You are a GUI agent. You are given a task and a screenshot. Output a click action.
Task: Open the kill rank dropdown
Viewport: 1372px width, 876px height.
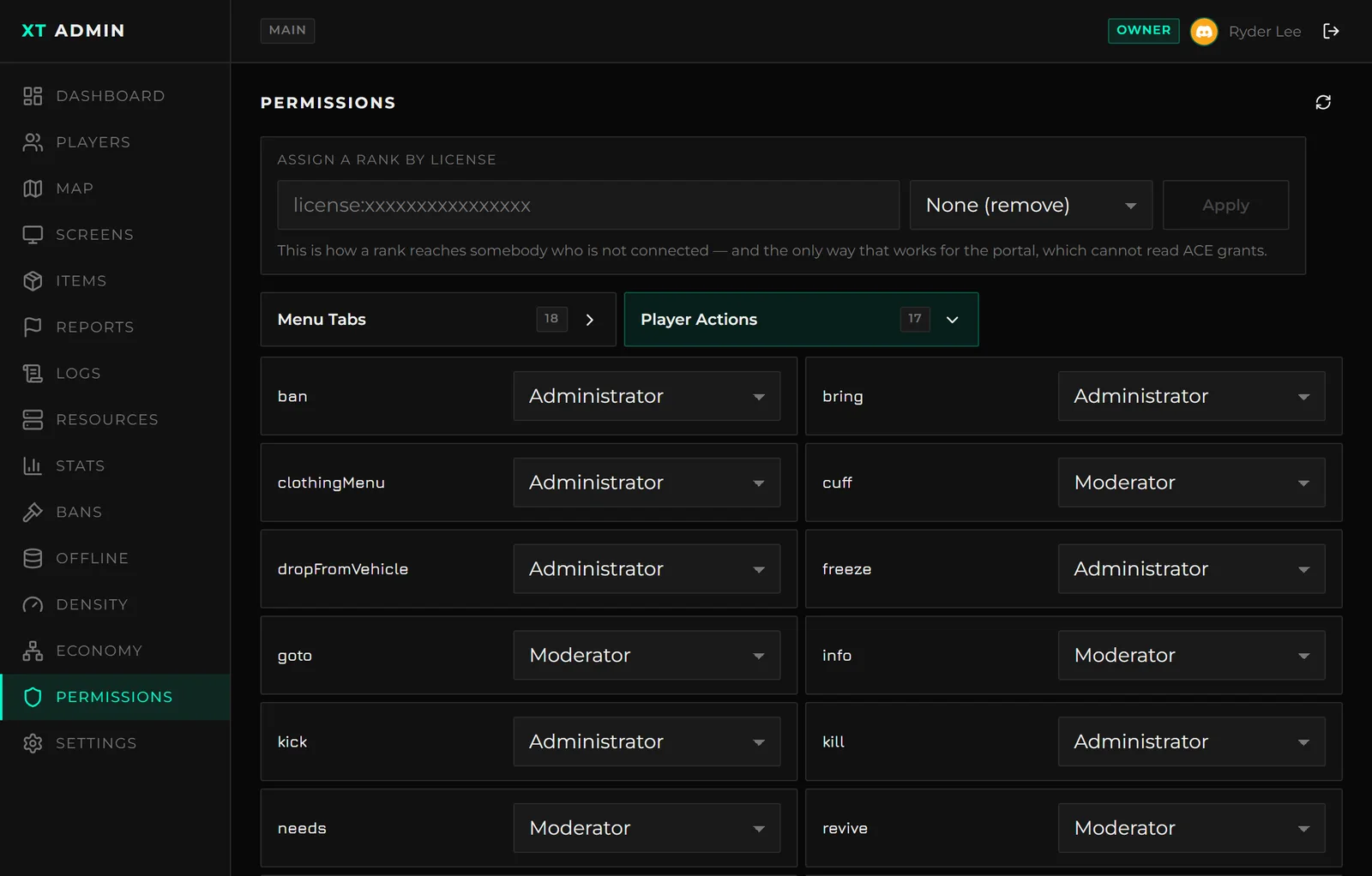click(1191, 741)
